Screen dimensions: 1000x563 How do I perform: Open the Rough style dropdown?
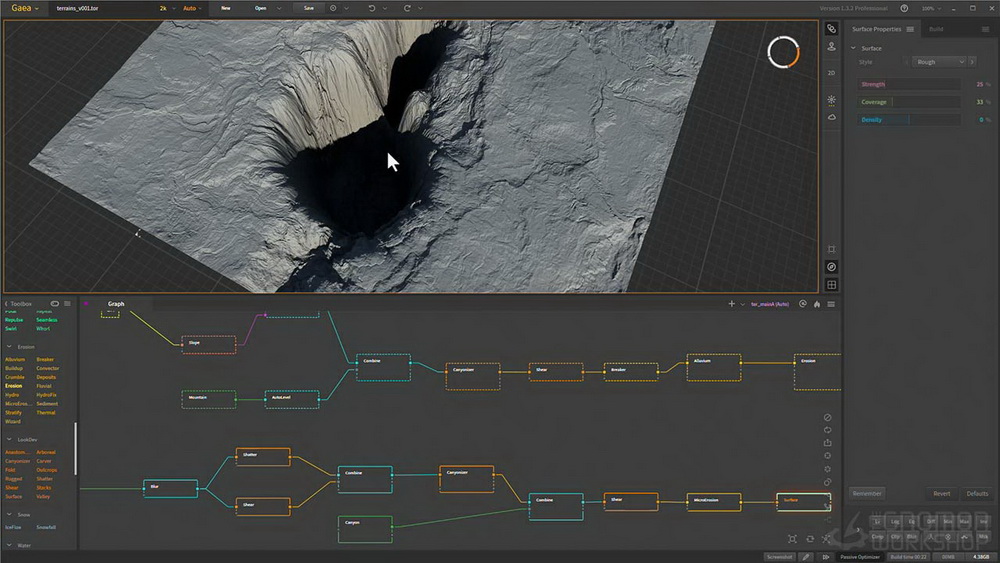(940, 62)
